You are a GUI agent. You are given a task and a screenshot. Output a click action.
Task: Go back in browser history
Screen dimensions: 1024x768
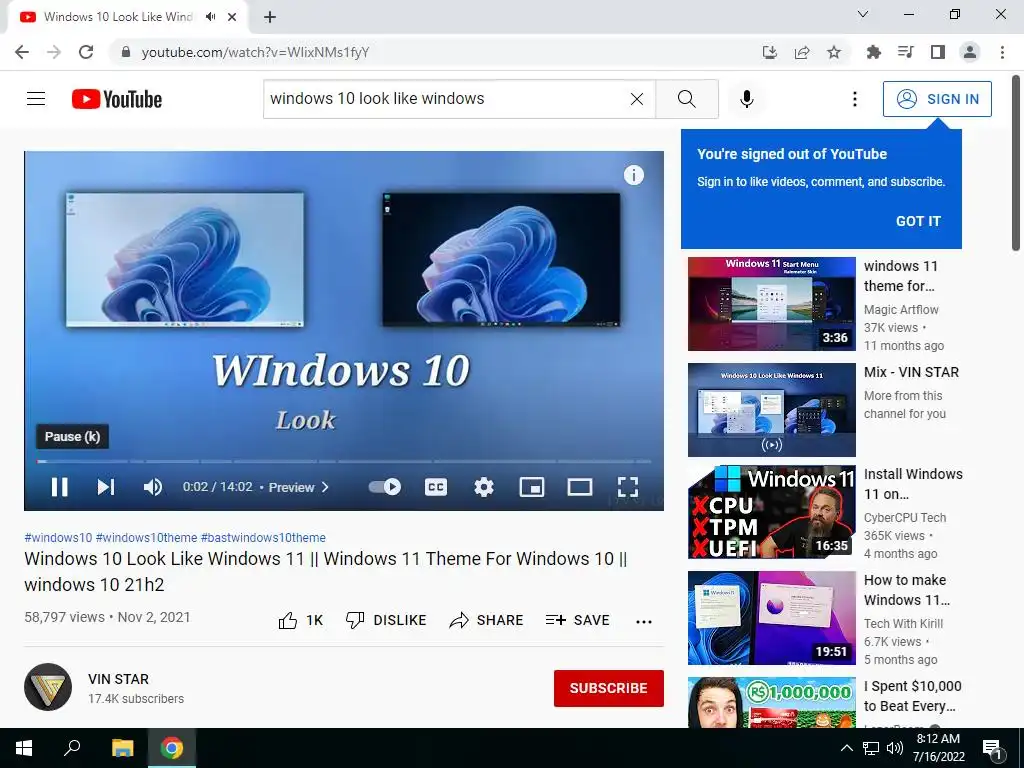(22, 52)
